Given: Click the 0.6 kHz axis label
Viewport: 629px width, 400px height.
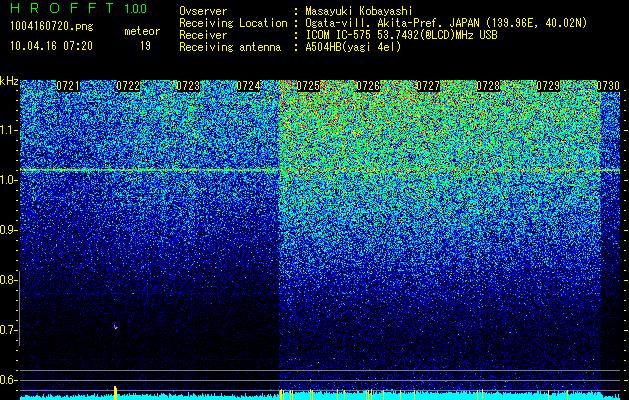Looking at the screenshot, I should pyautogui.click(x=8, y=380).
